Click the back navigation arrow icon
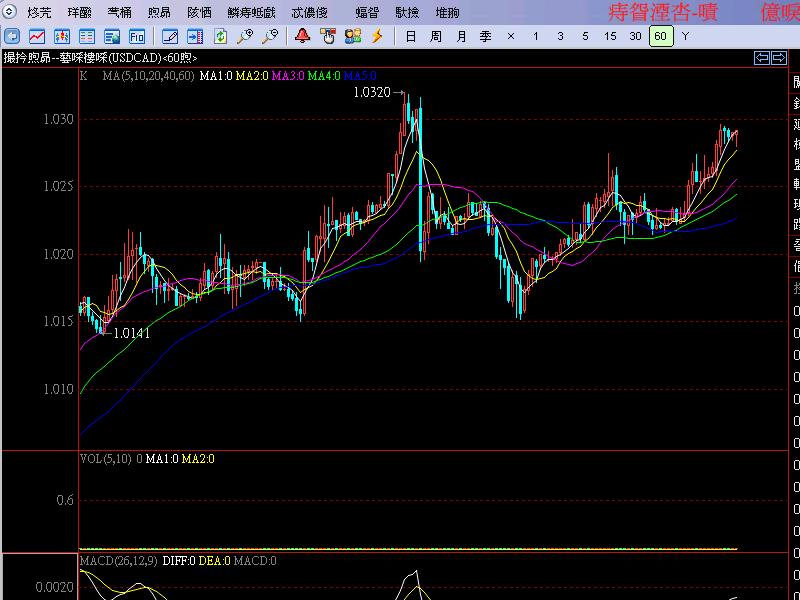This screenshot has width=800, height=600. (12, 37)
